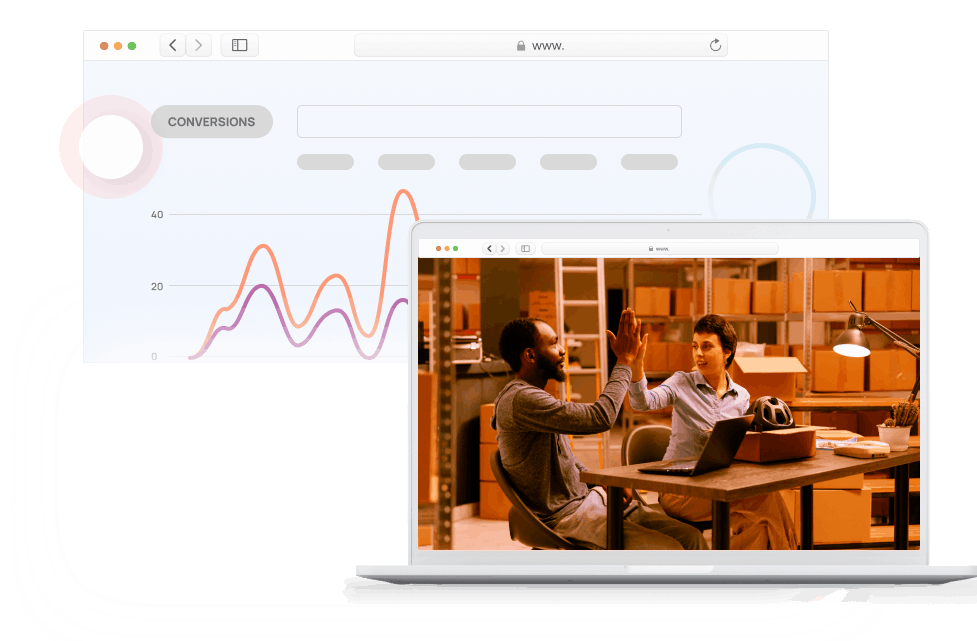The height and width of the screenshot is (641, 977).
Task: Focus the address bar in the laptop browser
Action: [x=660, y=248]
